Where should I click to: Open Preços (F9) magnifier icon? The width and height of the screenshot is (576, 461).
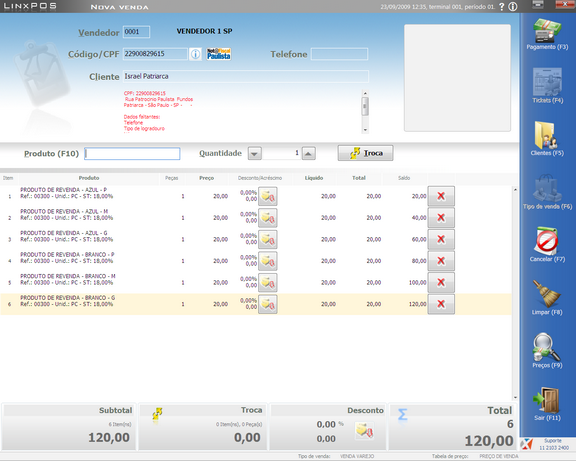(x=547, y=350)
